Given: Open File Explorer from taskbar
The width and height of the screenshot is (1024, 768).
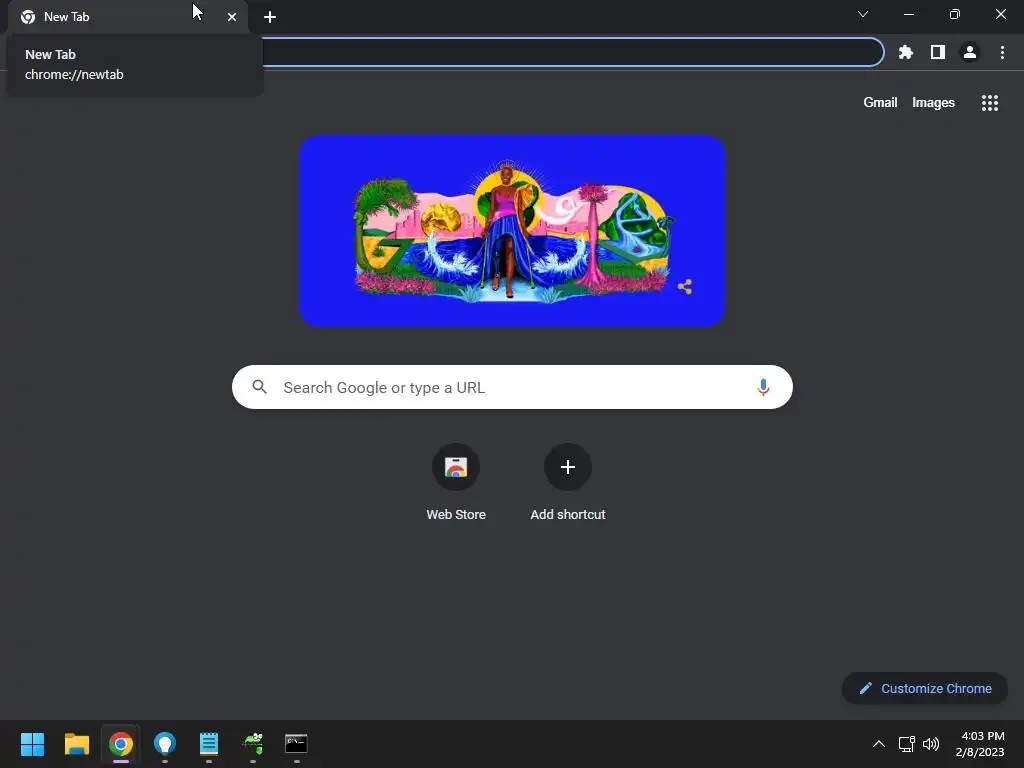Looking at the screenshot, I should click(x=76, y=744).
